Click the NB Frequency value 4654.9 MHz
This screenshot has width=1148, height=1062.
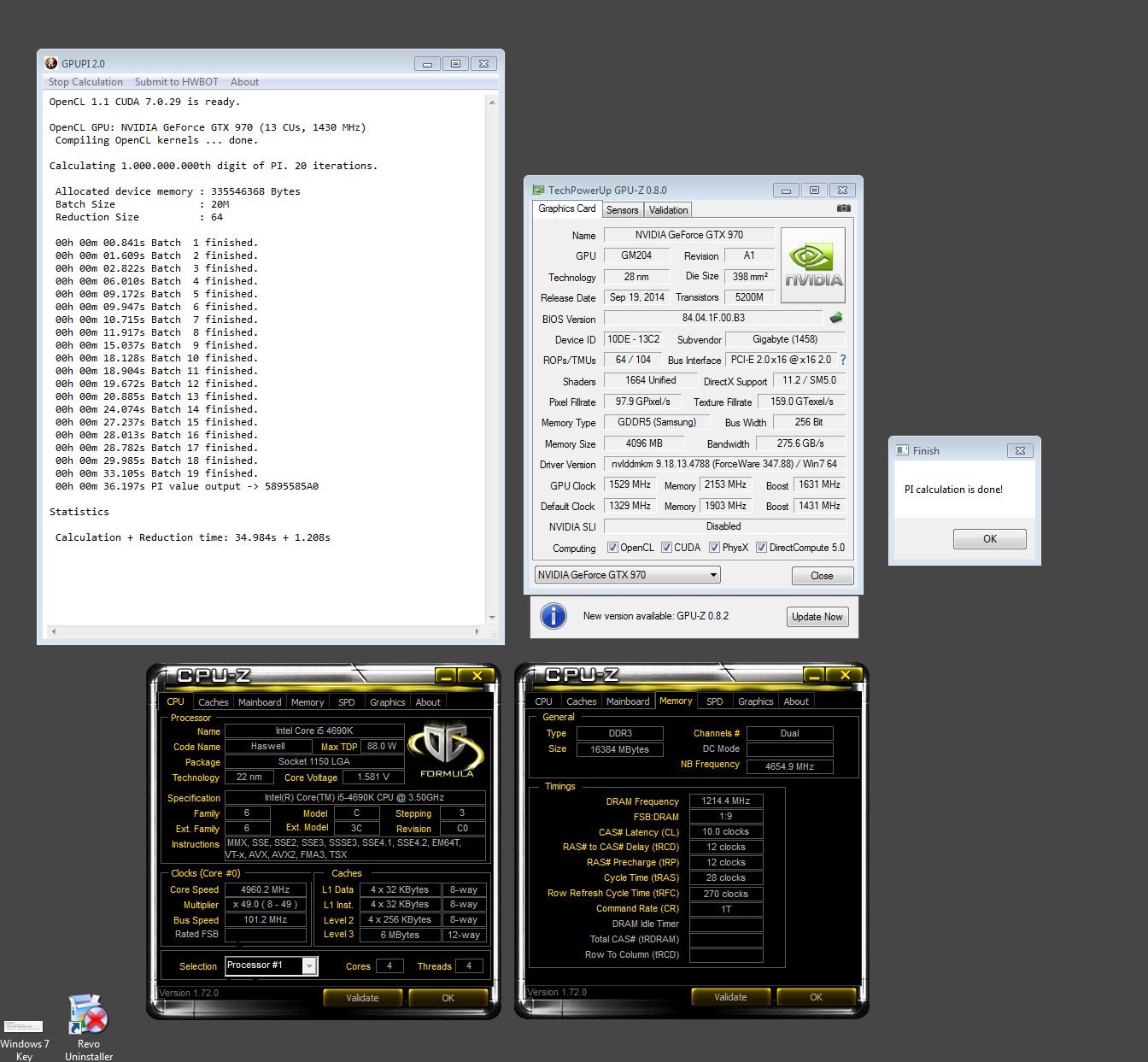point(789,766)
